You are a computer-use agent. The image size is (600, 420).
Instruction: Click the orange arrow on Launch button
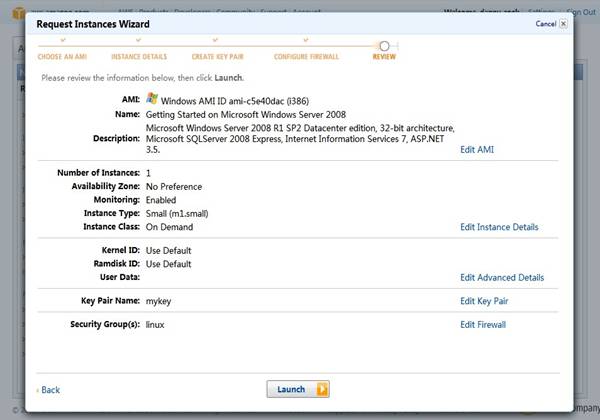coord(322,389)
